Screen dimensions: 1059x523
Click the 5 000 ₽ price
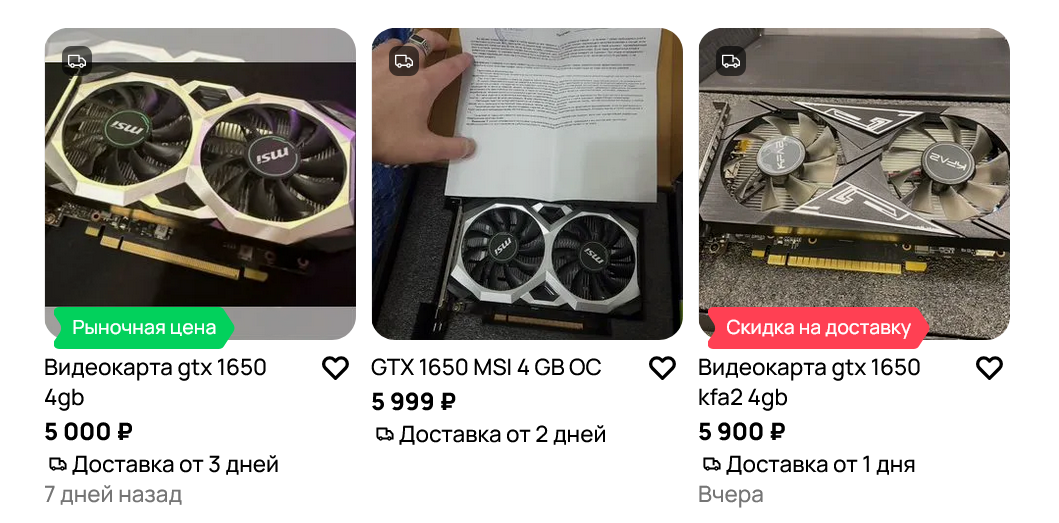tap(88, 431)
